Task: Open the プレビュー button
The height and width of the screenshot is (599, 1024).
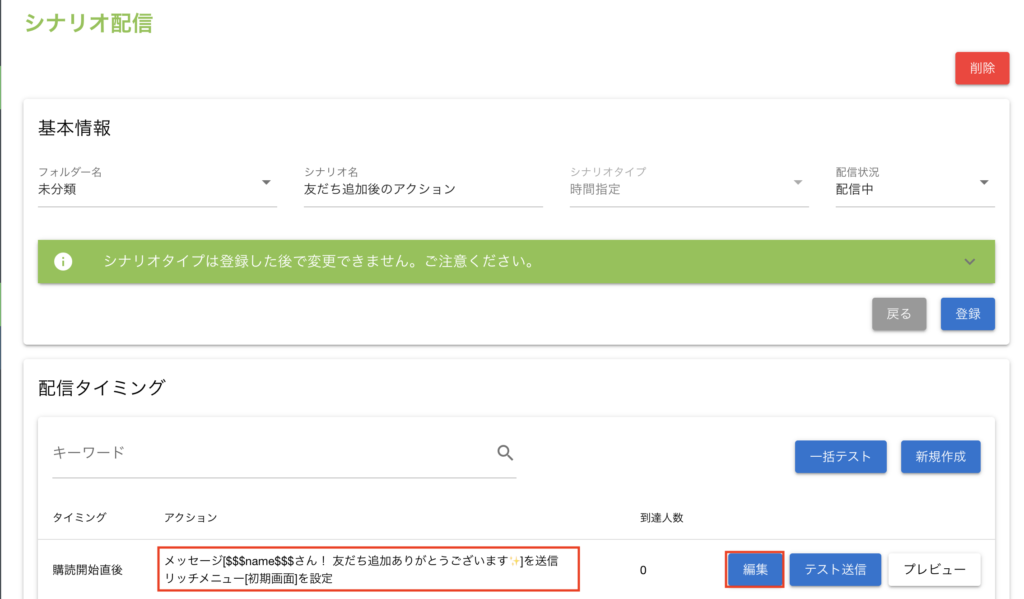Action: [x=934, y=569]
